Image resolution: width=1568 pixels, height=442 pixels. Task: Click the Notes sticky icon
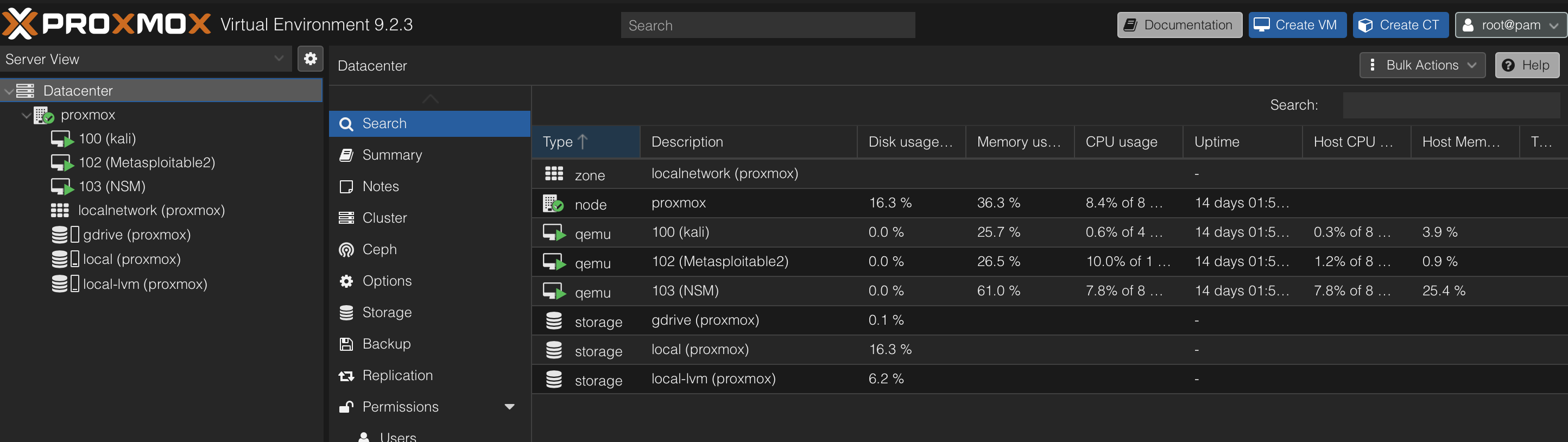tap(346, 187)
